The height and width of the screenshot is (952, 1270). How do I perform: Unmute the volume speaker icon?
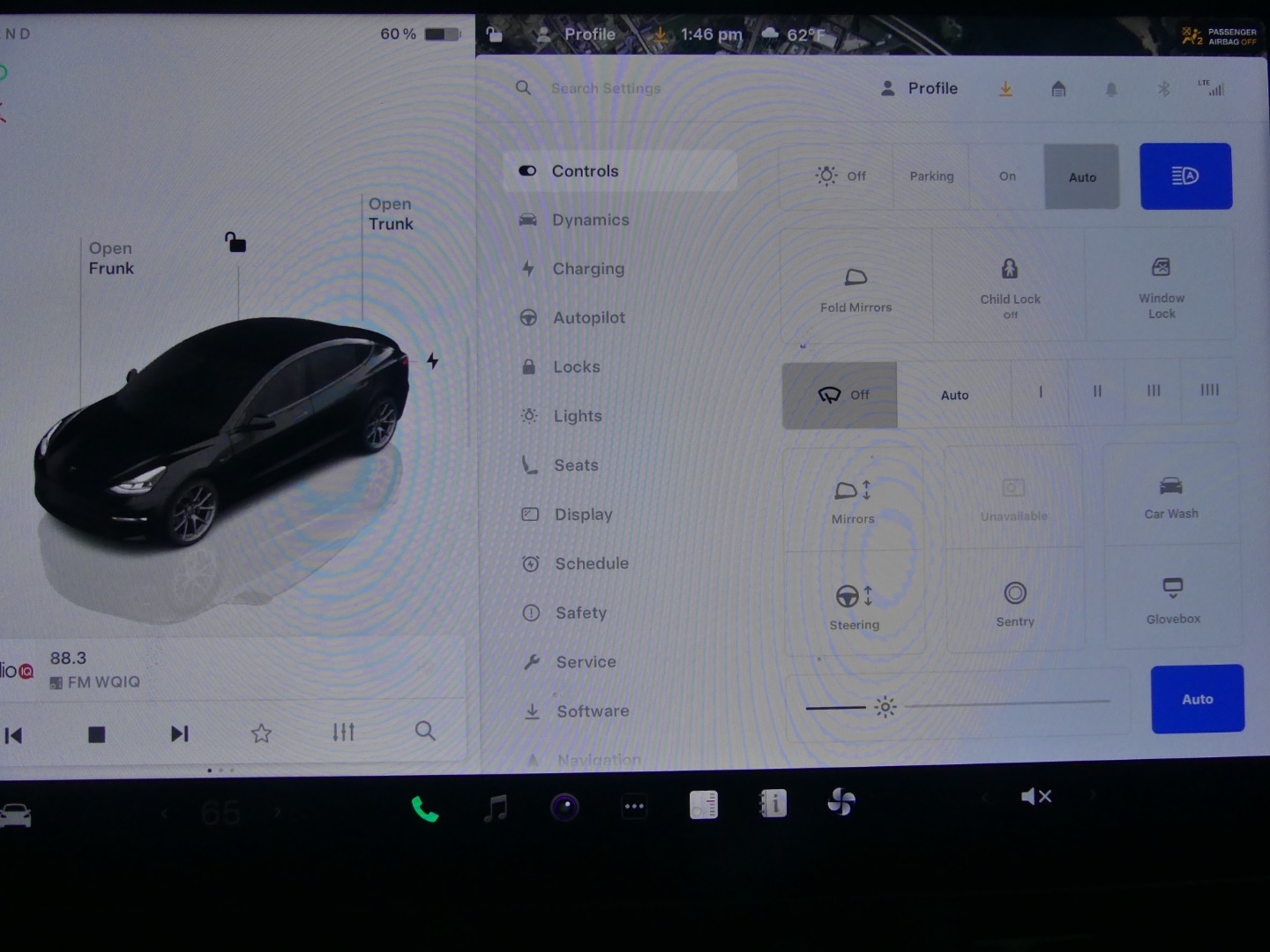1035,797
